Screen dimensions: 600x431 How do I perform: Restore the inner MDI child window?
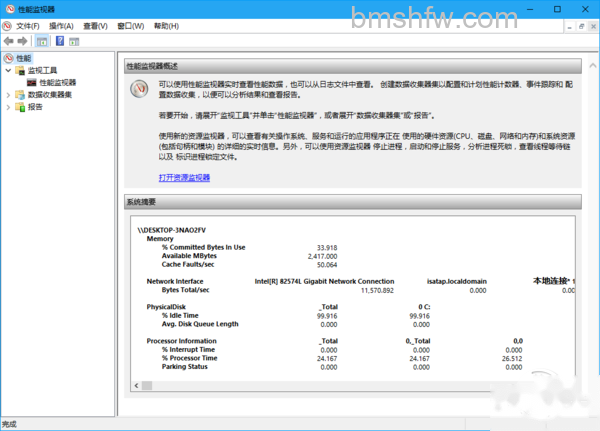(x=581, y=27)
